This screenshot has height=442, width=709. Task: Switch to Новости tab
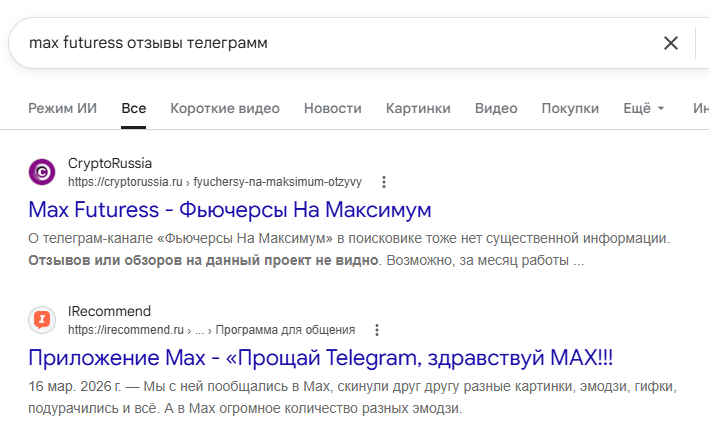coord(333,108)
